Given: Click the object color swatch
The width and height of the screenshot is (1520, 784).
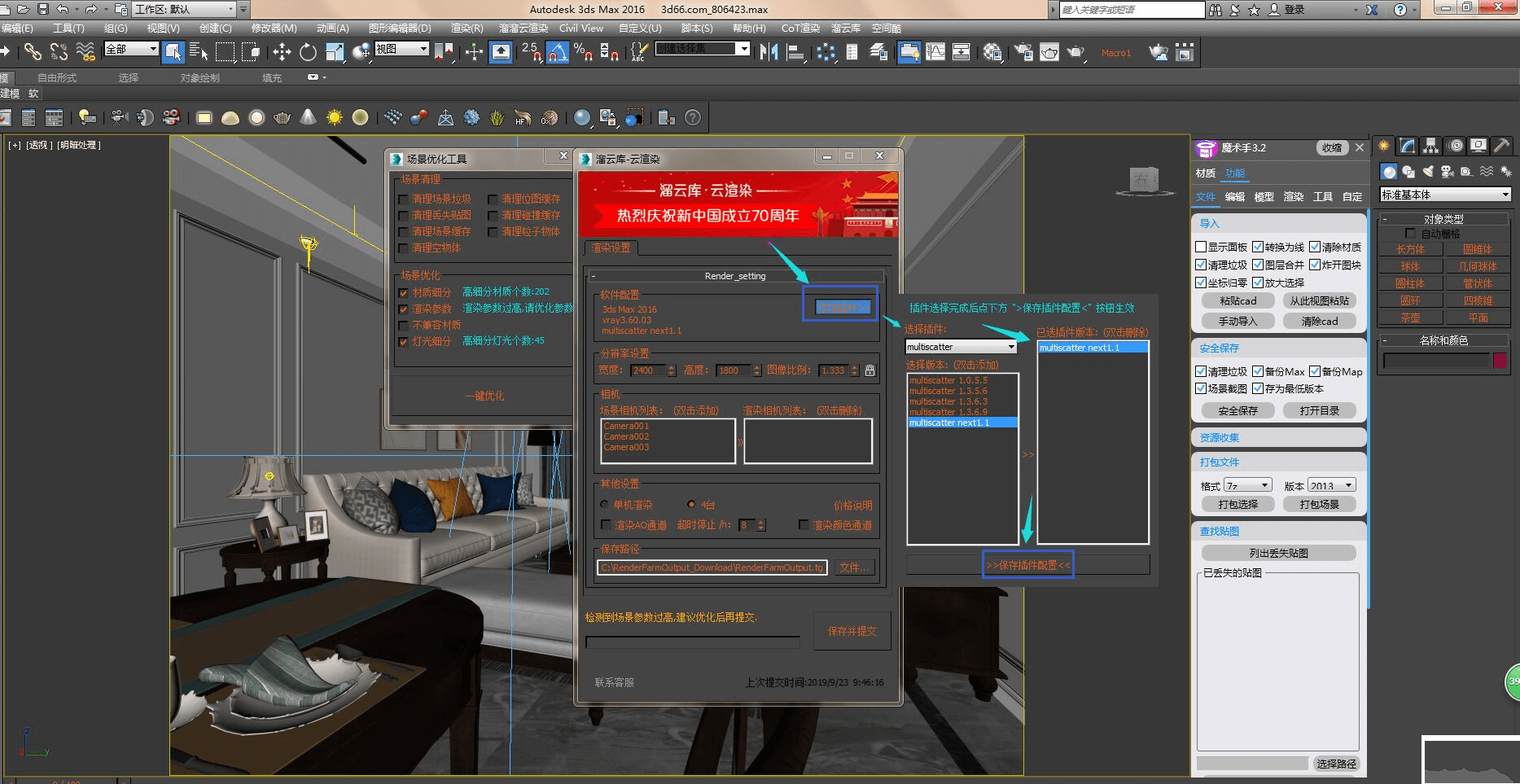Looking at the screenshot, I should (x=1500, y=361).
